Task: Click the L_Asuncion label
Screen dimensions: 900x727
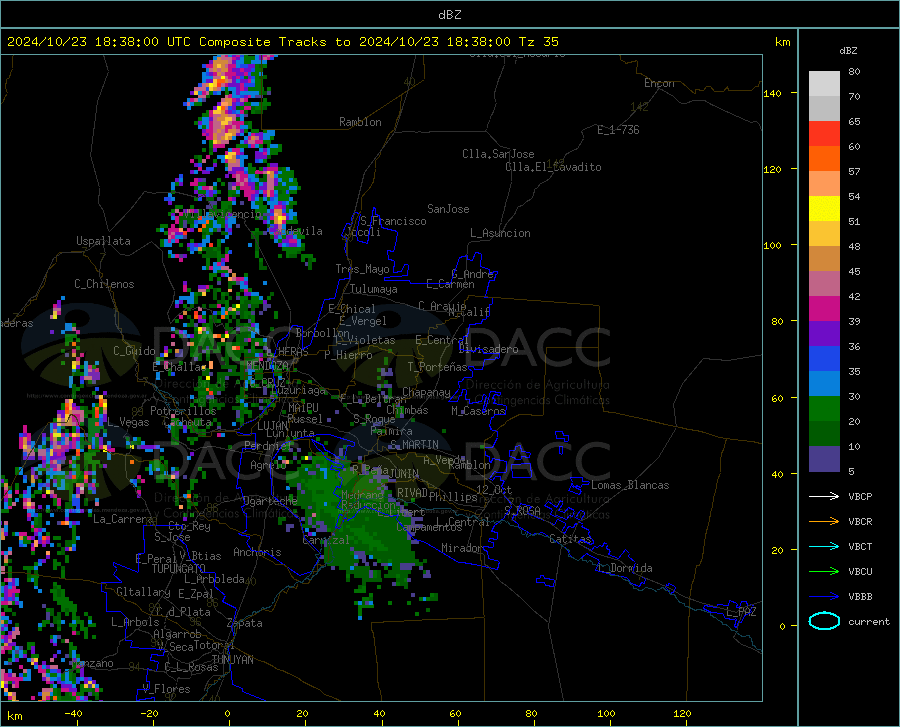Action: click(x=500, y=233)
